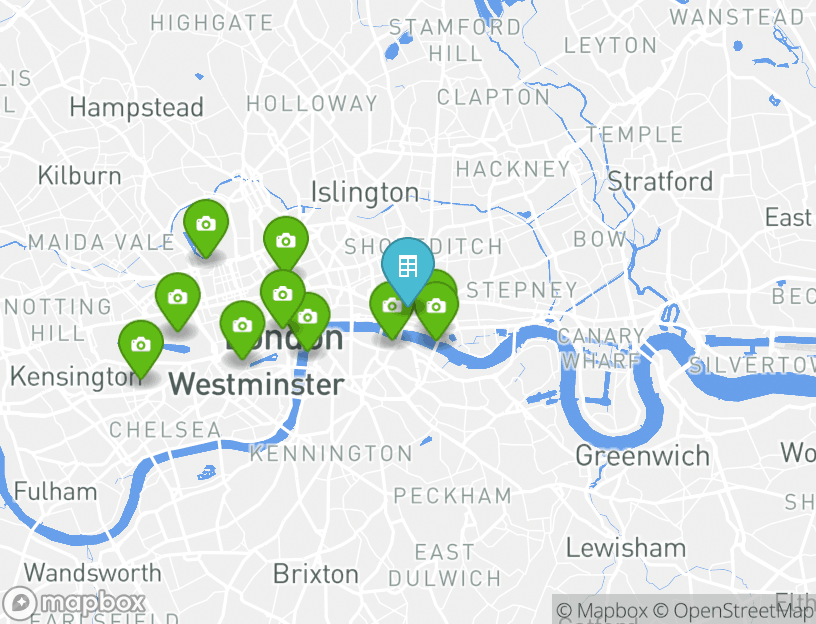Select front camera pin left of Stepney label

click(x=437, y=308)
